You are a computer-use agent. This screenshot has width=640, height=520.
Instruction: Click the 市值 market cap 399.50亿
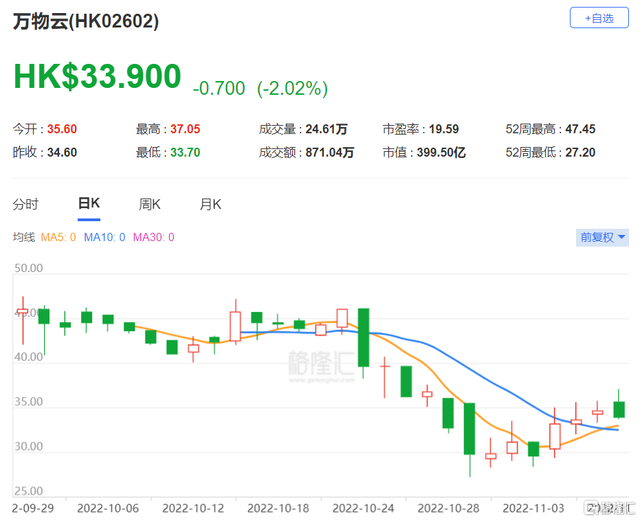(x=441, y=152)
